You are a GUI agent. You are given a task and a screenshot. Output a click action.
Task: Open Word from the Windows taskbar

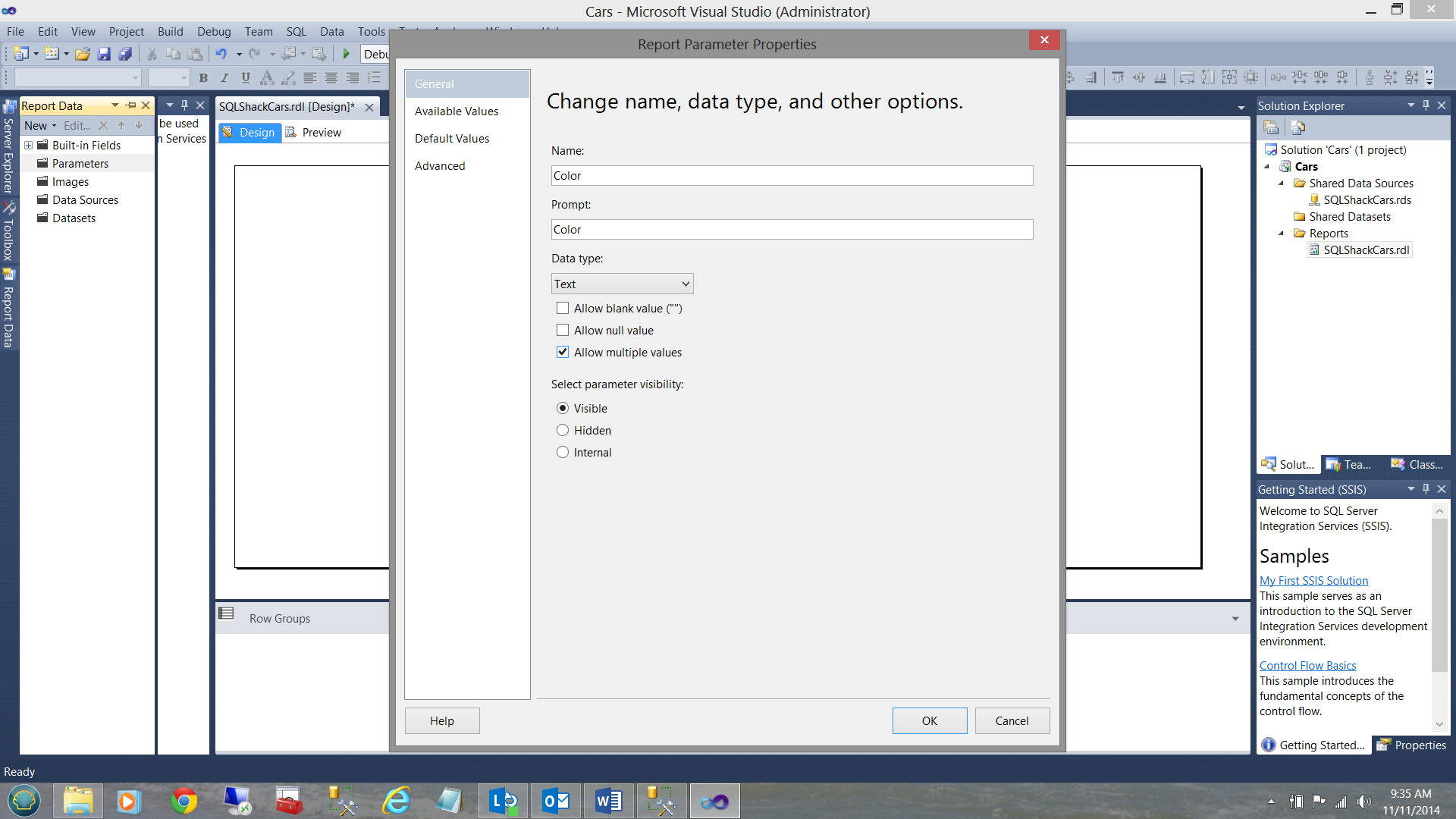coord(608,801)
